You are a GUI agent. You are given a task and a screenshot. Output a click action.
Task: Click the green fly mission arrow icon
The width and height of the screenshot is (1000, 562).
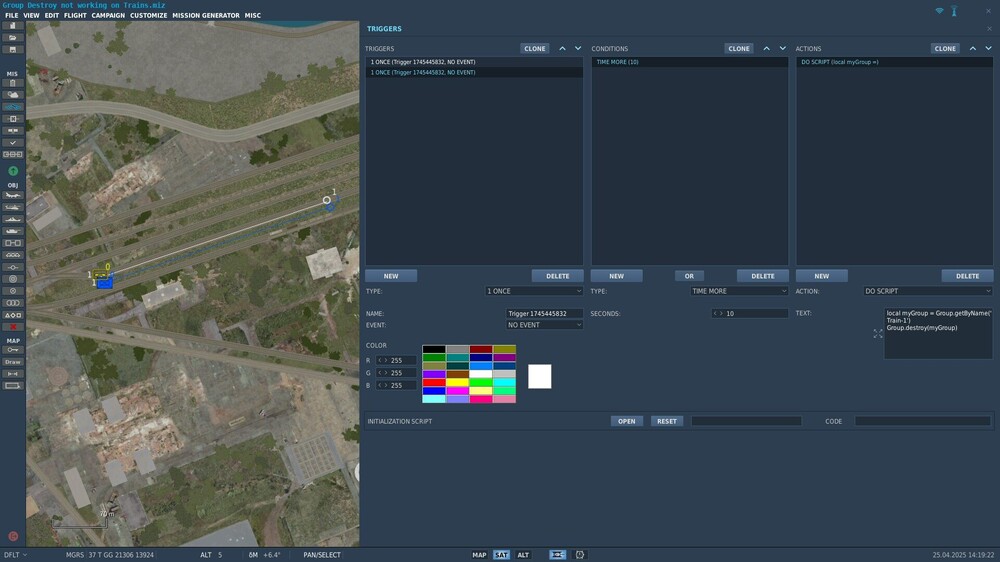click(x=13, y=171)
